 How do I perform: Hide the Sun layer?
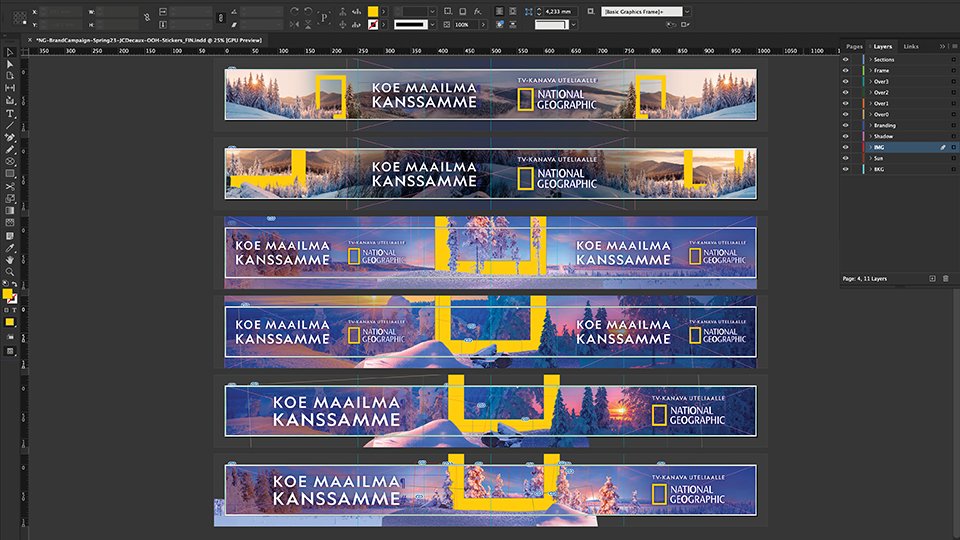[846, 158]
